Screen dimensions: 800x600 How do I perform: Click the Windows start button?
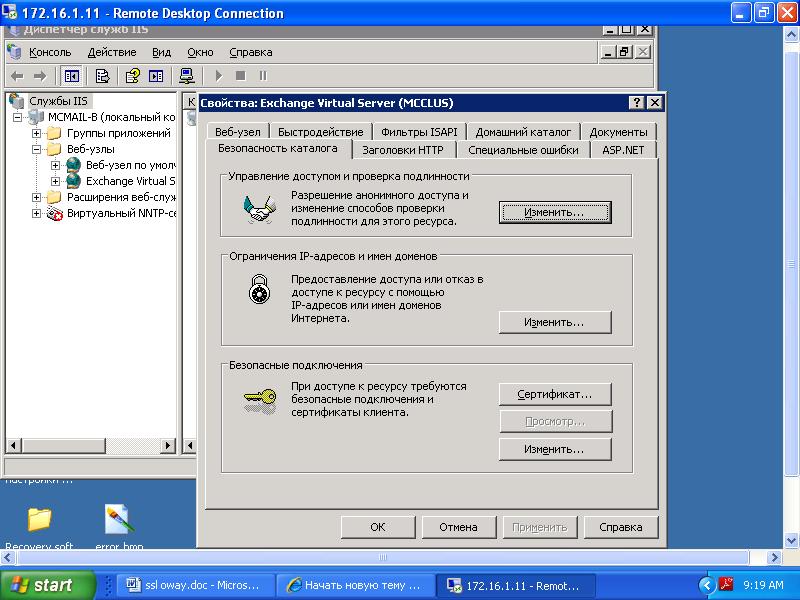(47, 585)
